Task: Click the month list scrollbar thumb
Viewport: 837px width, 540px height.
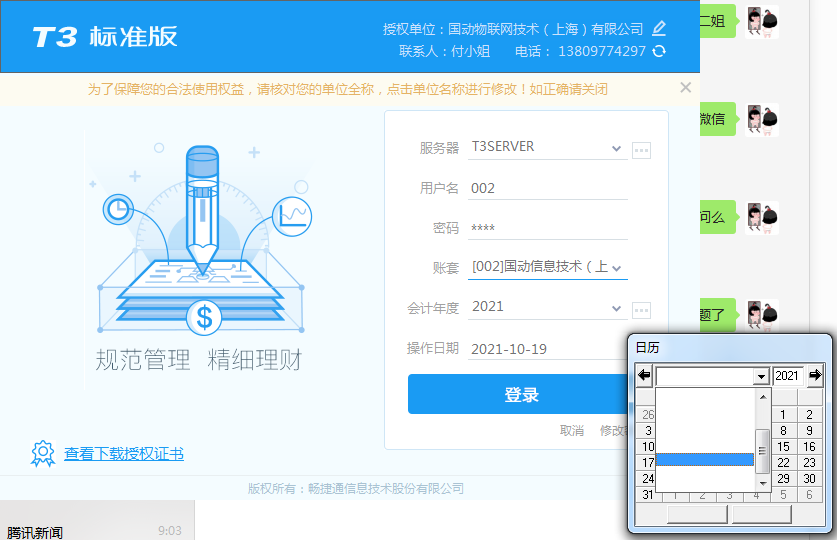Action: pyautogui.click(x=763, y=451)
